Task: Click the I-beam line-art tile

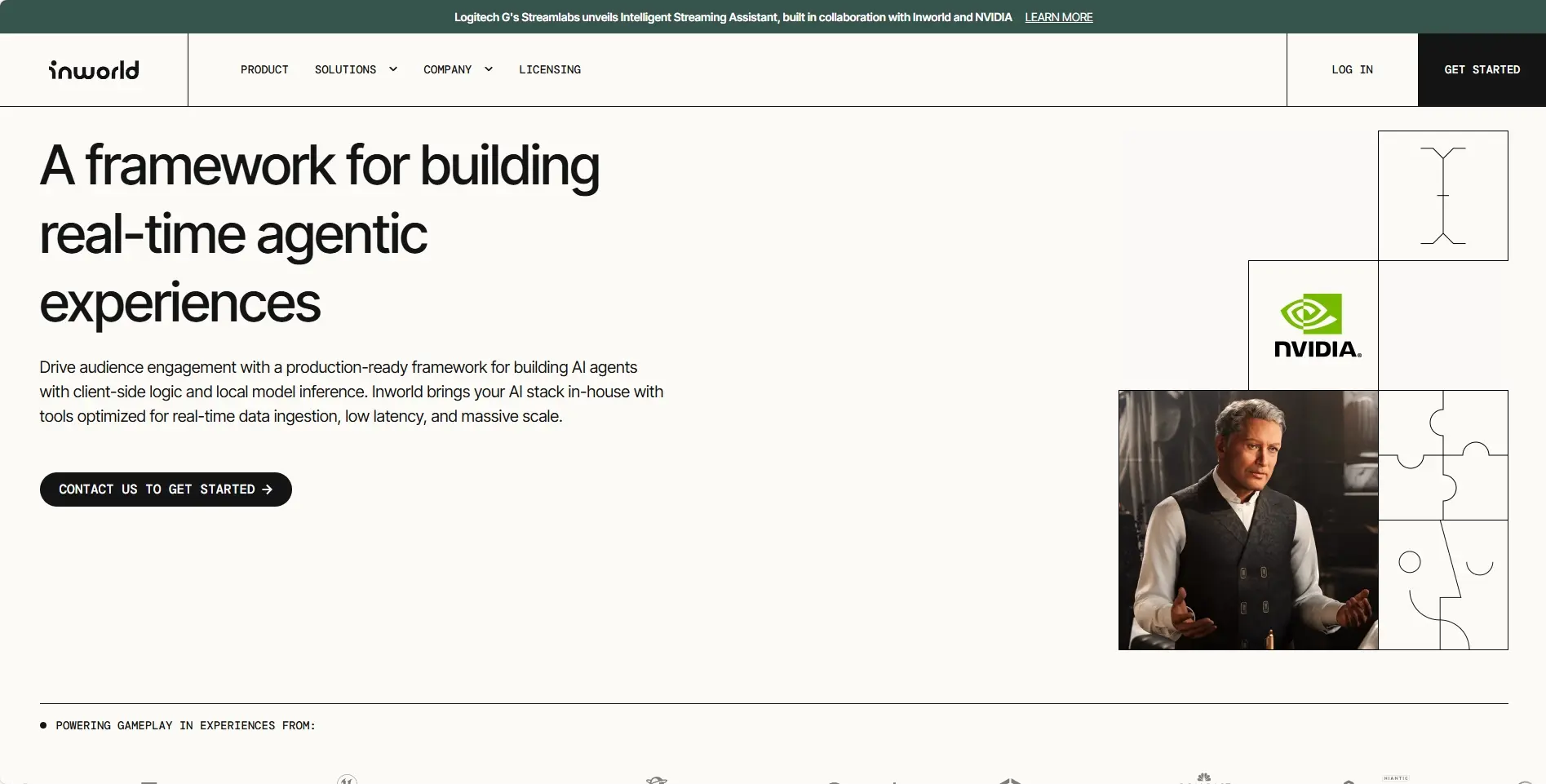Action: tap(1442, 196)
